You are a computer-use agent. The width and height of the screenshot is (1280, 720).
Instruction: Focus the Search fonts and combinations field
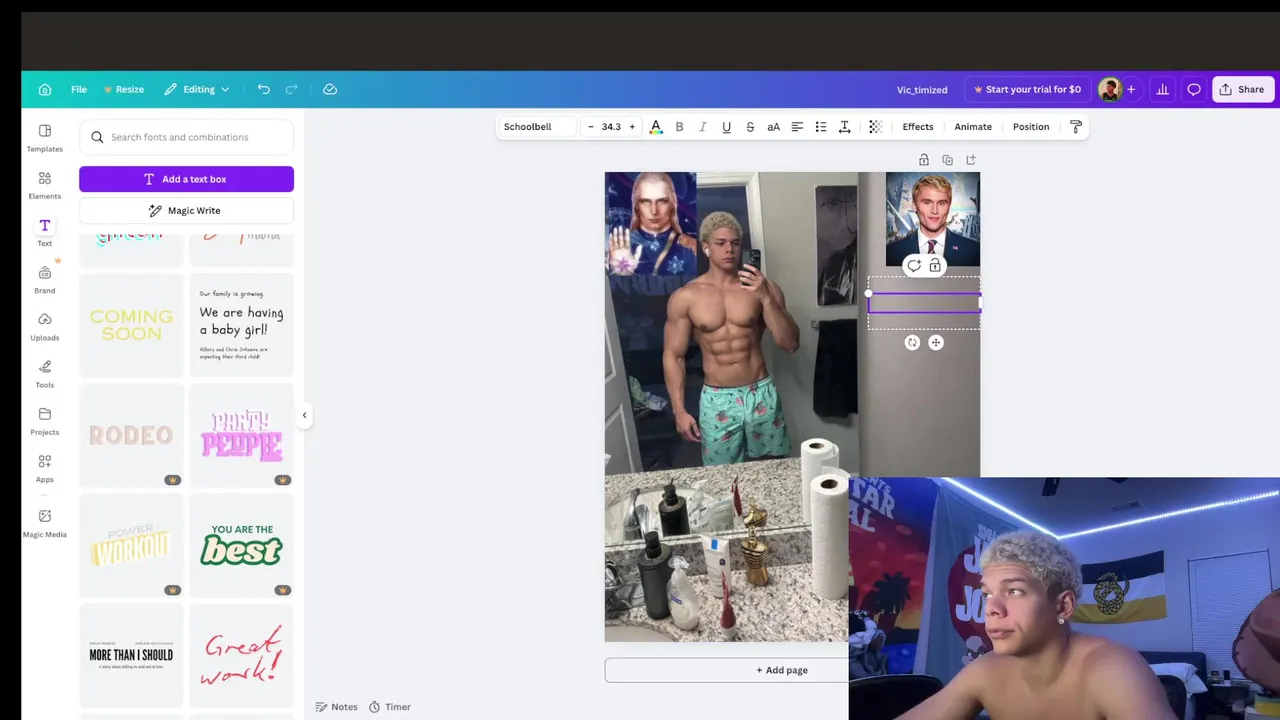point(186,137)
